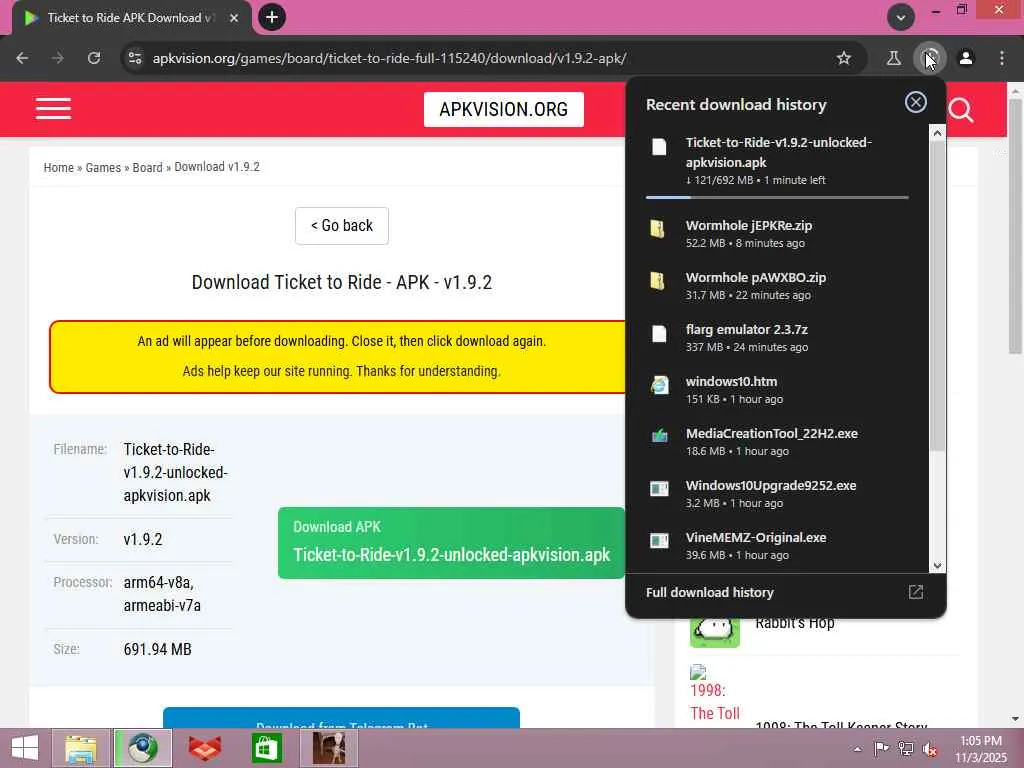Screen dimensions: 1024x768
Task: Click the flarg emulator file icon
Action: click(659, 334)
